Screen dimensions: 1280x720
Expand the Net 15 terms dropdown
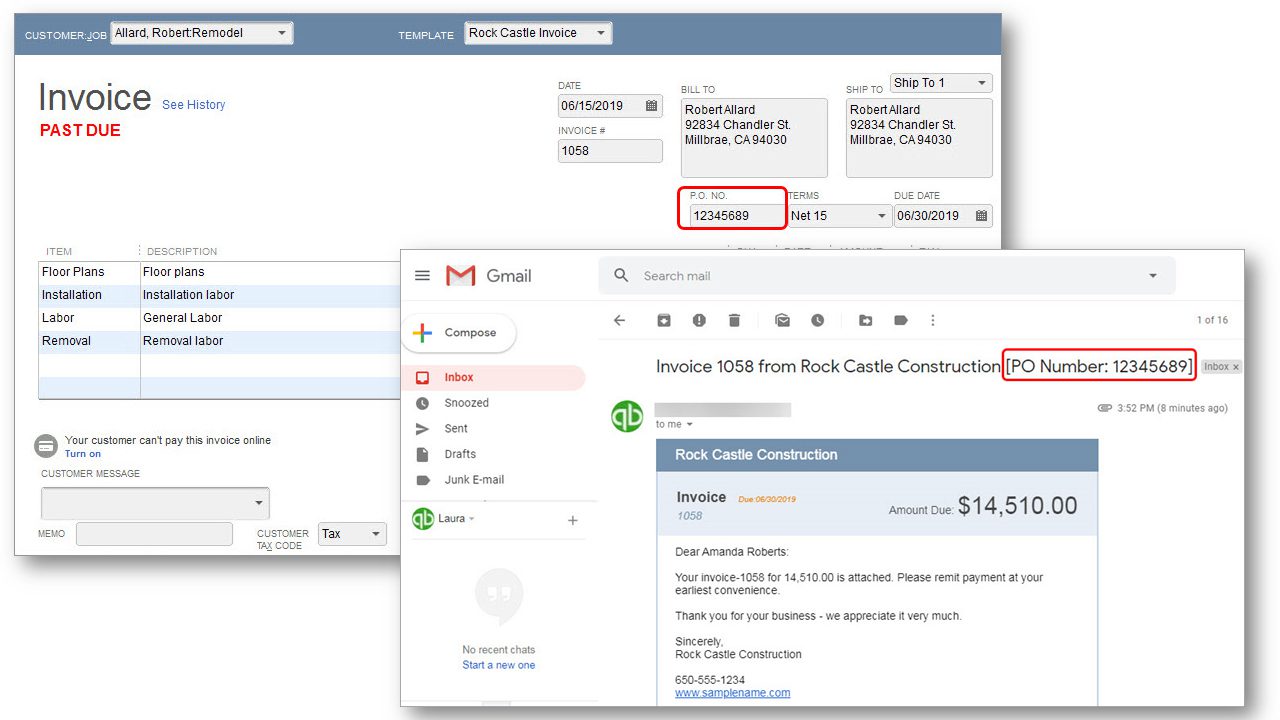point(881,216)
